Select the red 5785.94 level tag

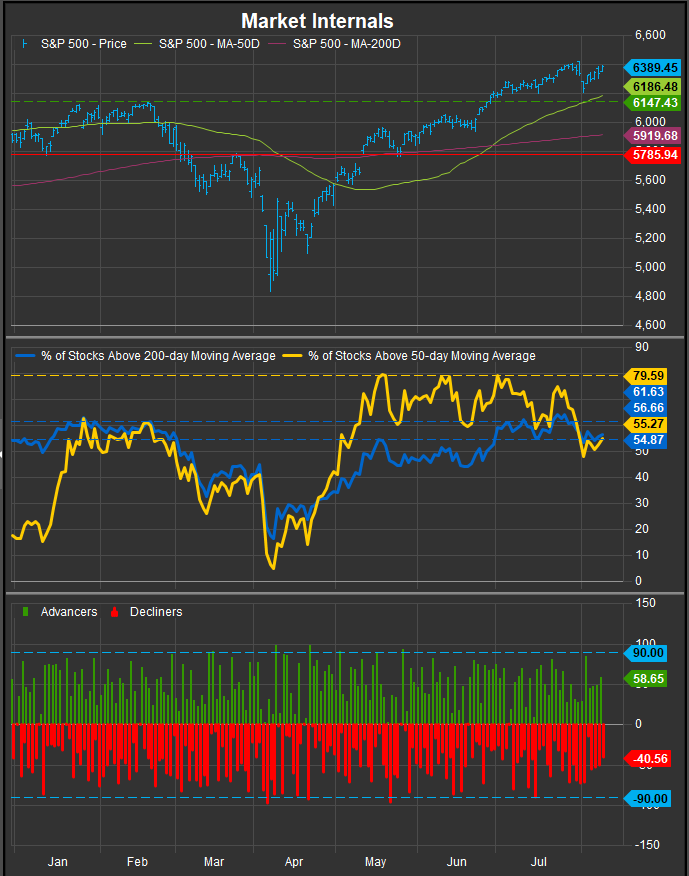655,155
